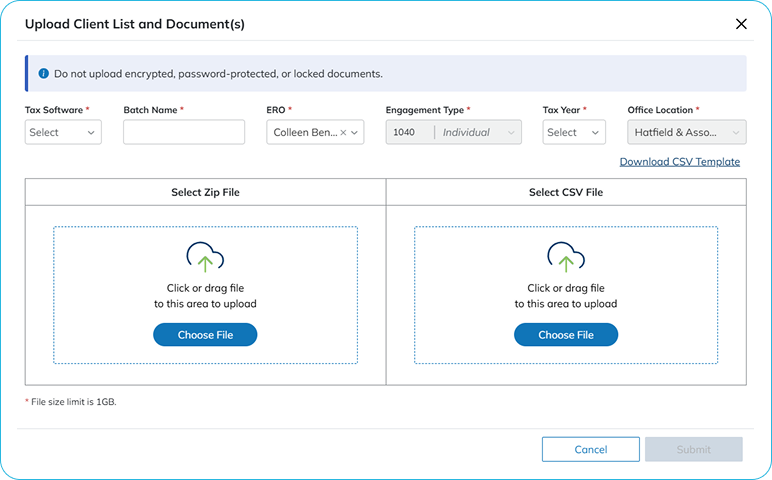Click the drag-file text in the Zip drop zone

click(x=205, y=296)
